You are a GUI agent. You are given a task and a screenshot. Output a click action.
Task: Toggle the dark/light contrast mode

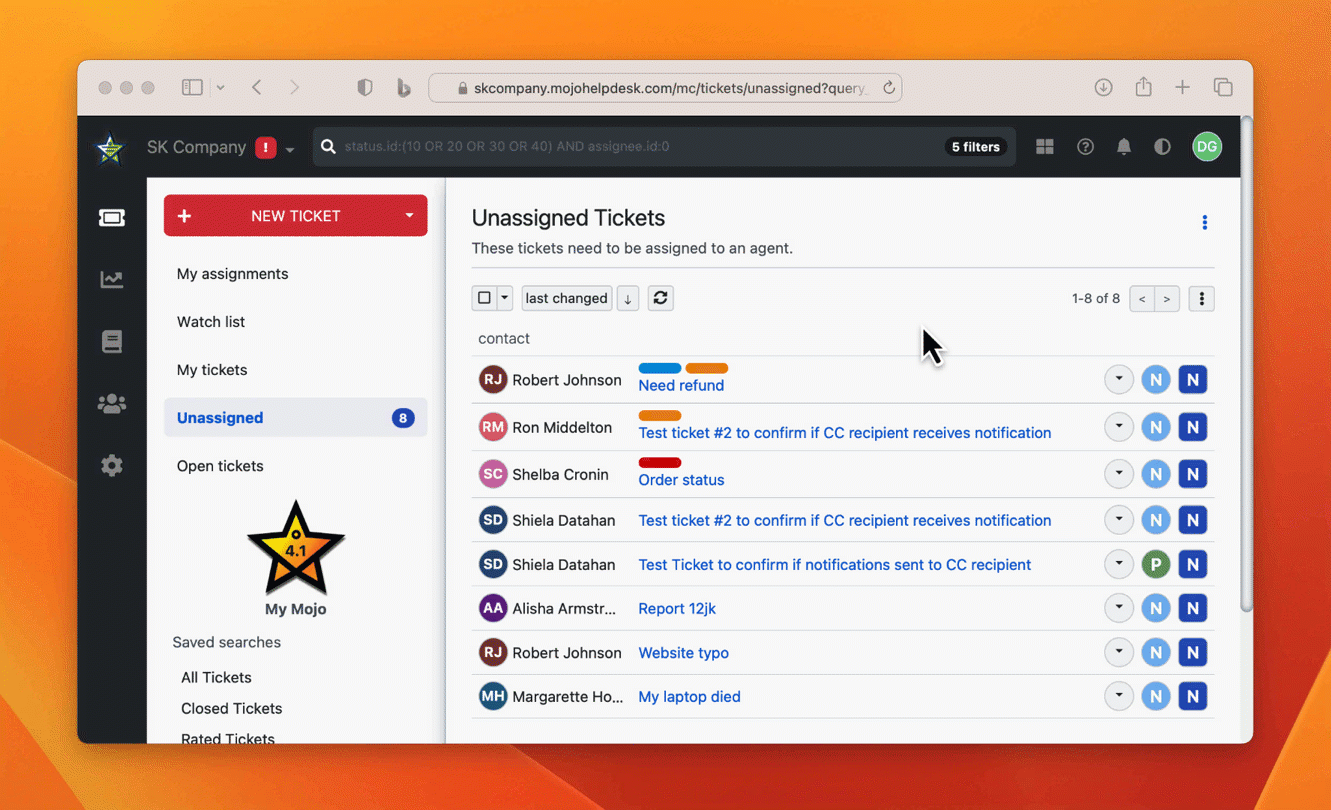tap(1162, 147)
